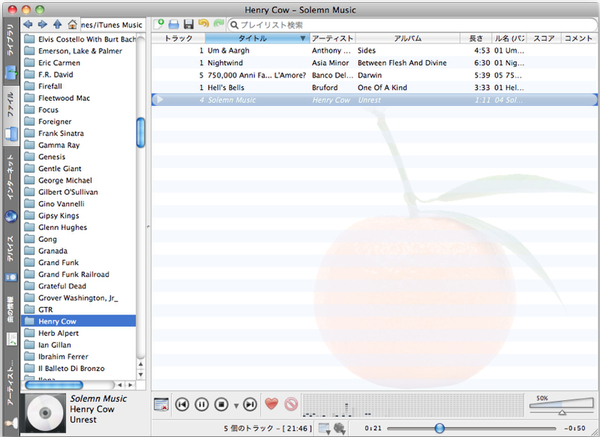
Task: Open the Fleetwood Mac folder
Action: pos(79,98)
